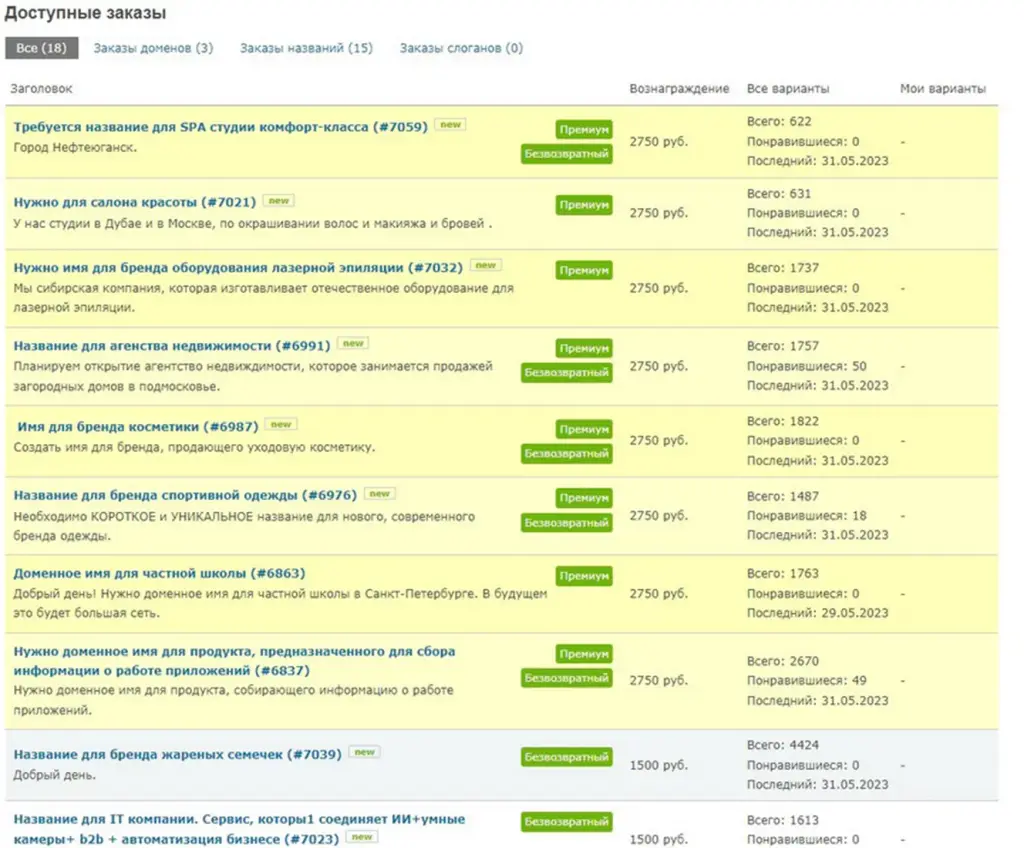Image resolution: width=1024 pixels, height=848 pixels.
Task: Click the Заголовок column header
Action: [41, 89]
